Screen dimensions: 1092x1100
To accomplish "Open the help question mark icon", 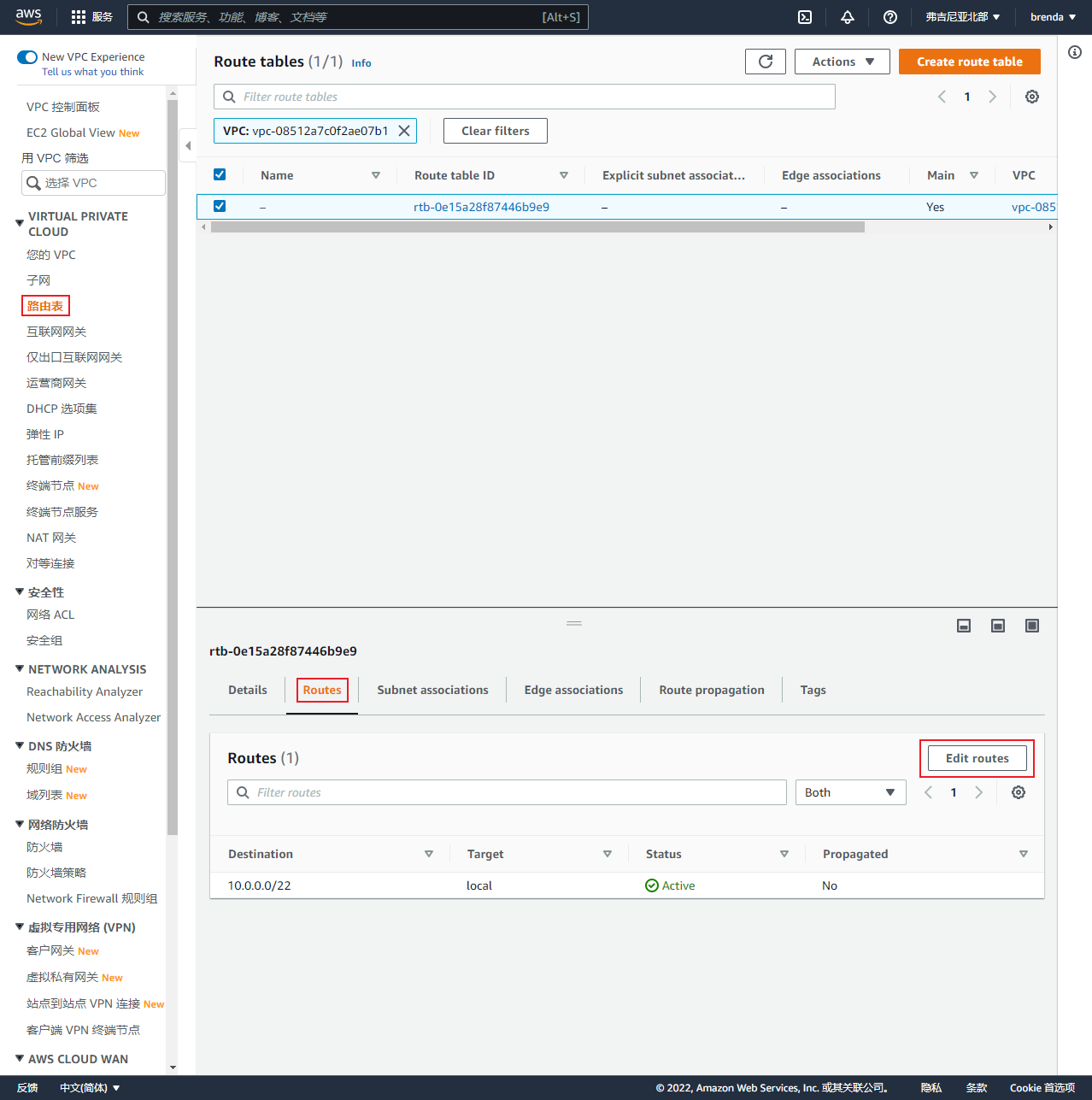I will pos(890,17).
